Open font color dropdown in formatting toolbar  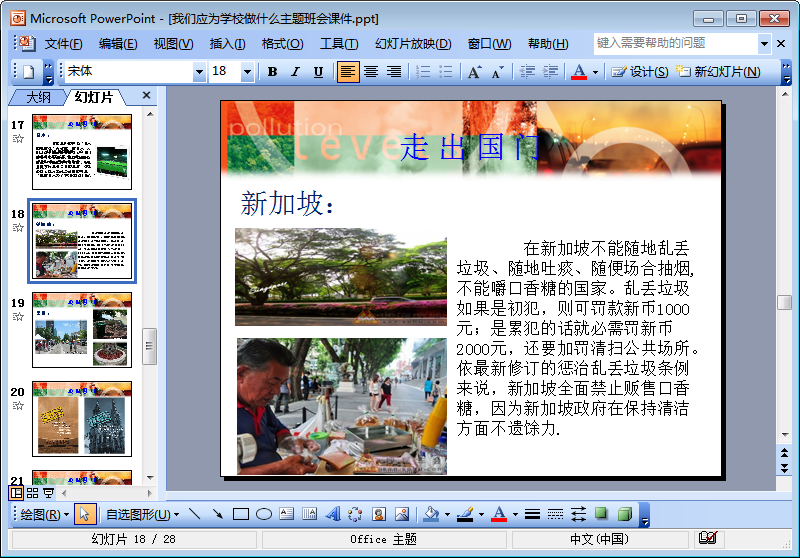[595, 72]
